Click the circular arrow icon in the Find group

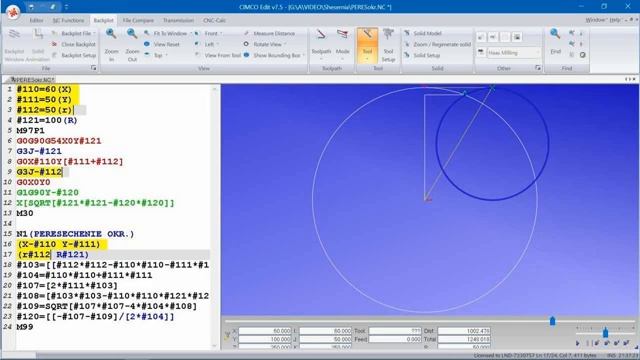tap(582, 55)
